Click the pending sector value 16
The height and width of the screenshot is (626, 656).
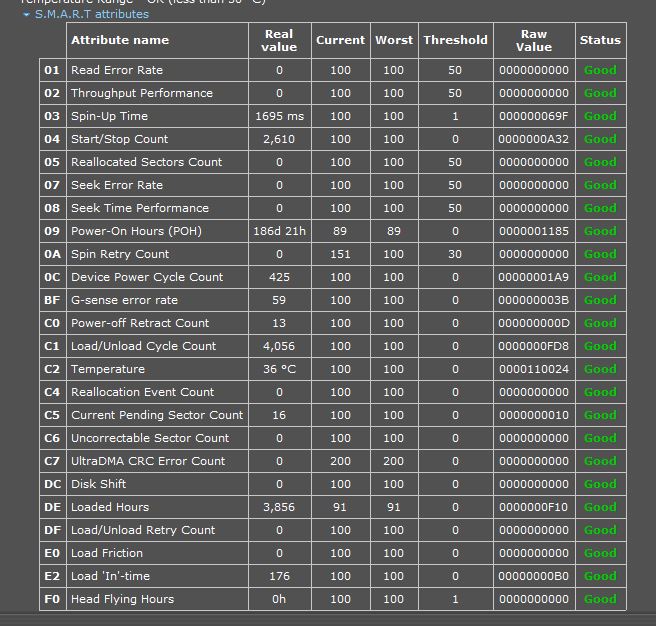click(x=279, y=415)
